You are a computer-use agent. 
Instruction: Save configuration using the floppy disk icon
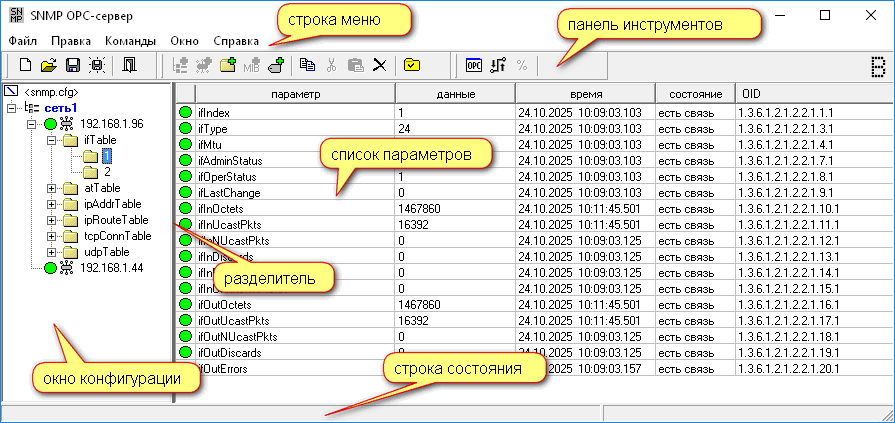pos(72,66)
